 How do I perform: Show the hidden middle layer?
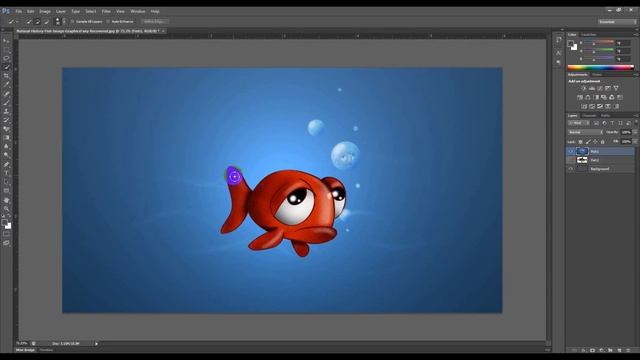click(571, 160)
